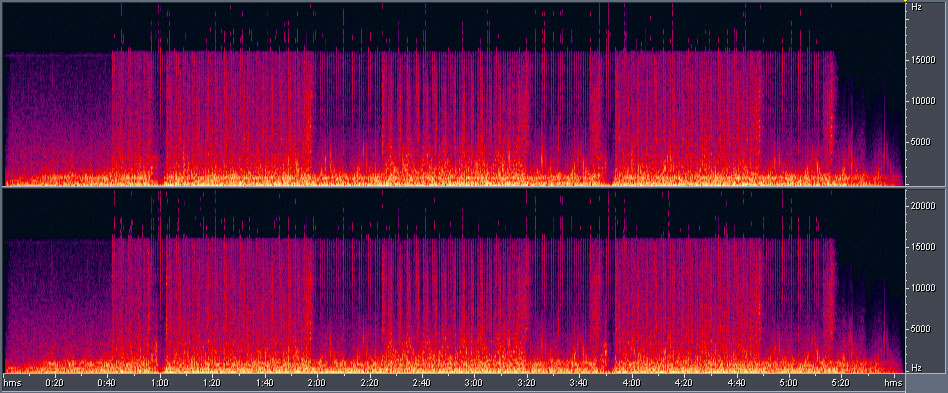Click the 0:20 mark on time ruler

(x=54, y=382)
